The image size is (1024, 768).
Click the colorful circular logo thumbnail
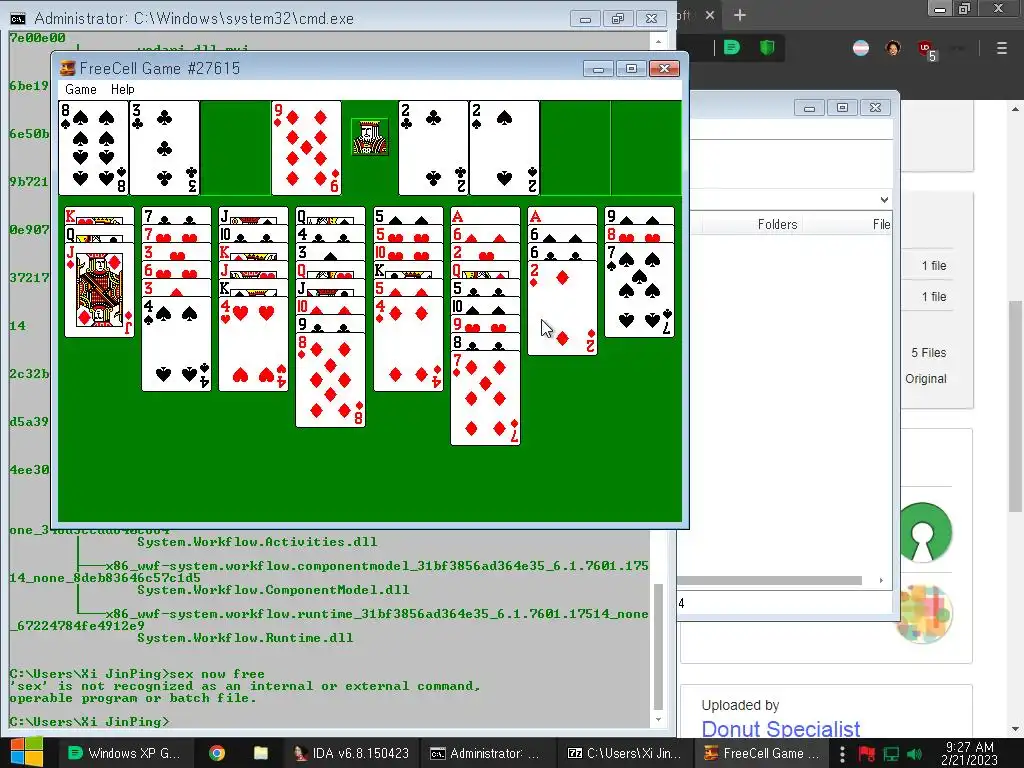[923, 614]
